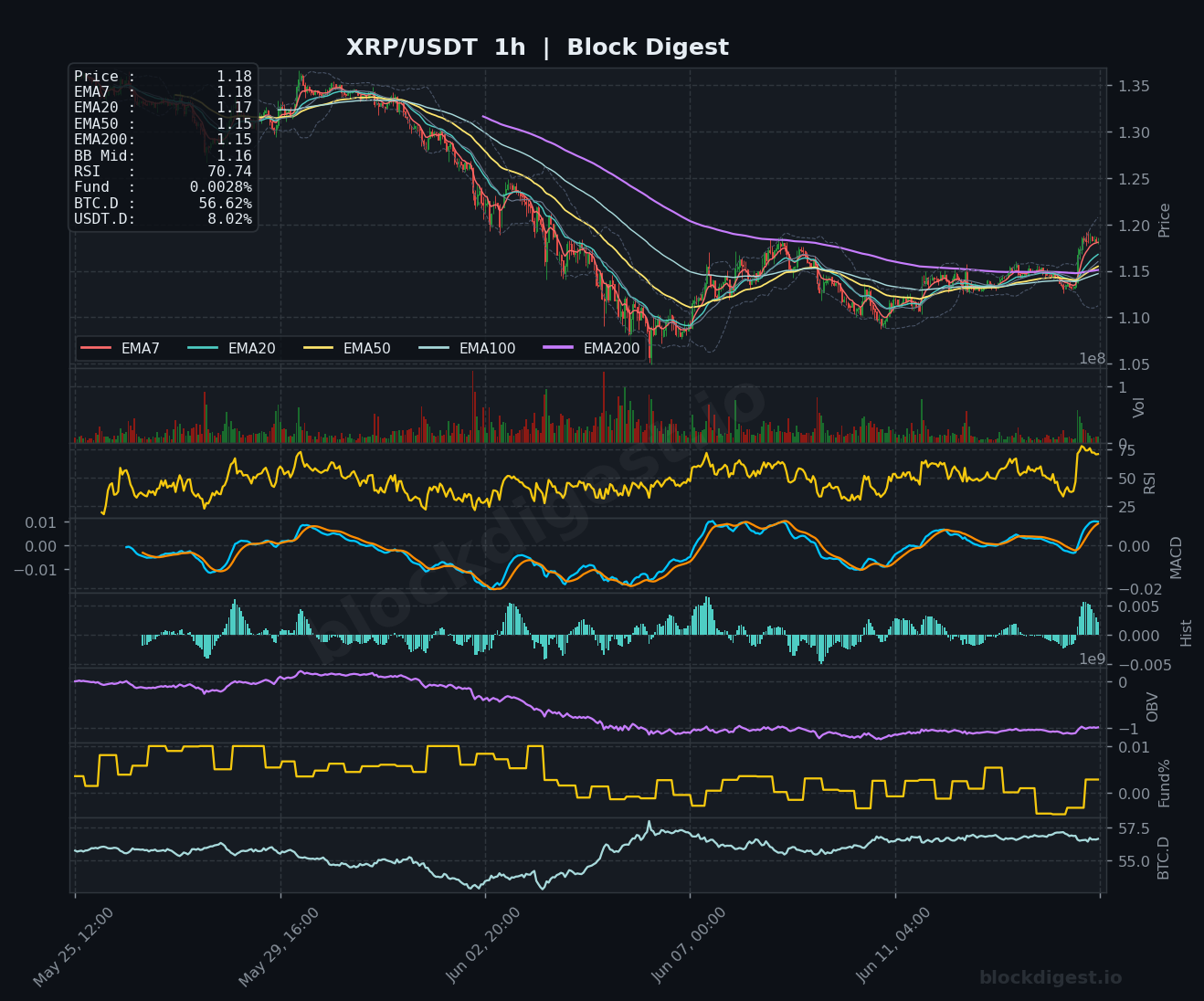Click the 55.0 tick on BTC.D axis
The height and width of the screenshot is (1001, 1204).
1133,862
